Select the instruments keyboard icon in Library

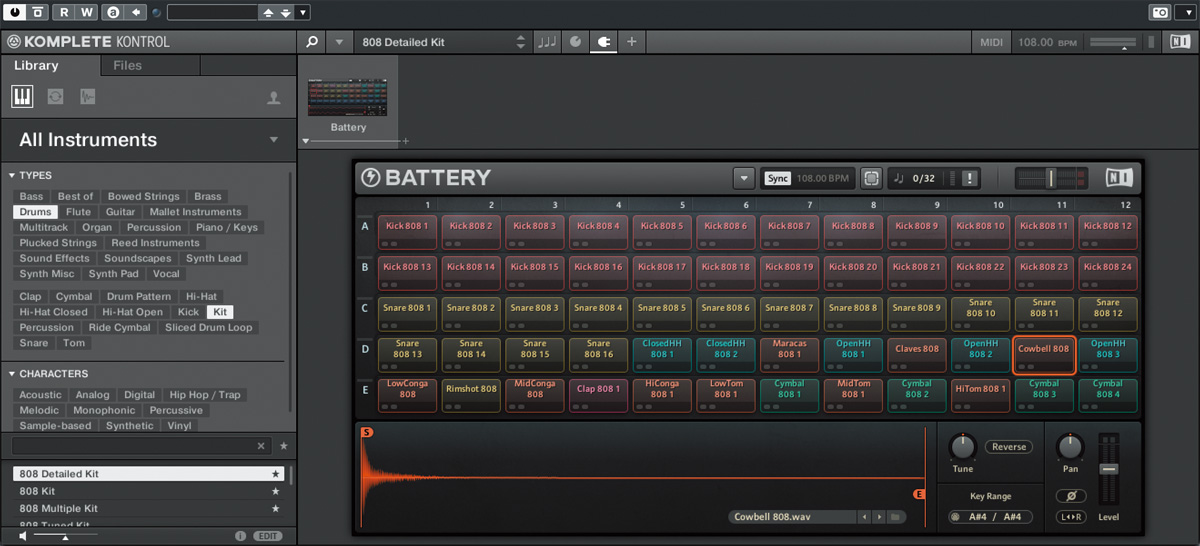pyautogui.click(x=23, y=97)
